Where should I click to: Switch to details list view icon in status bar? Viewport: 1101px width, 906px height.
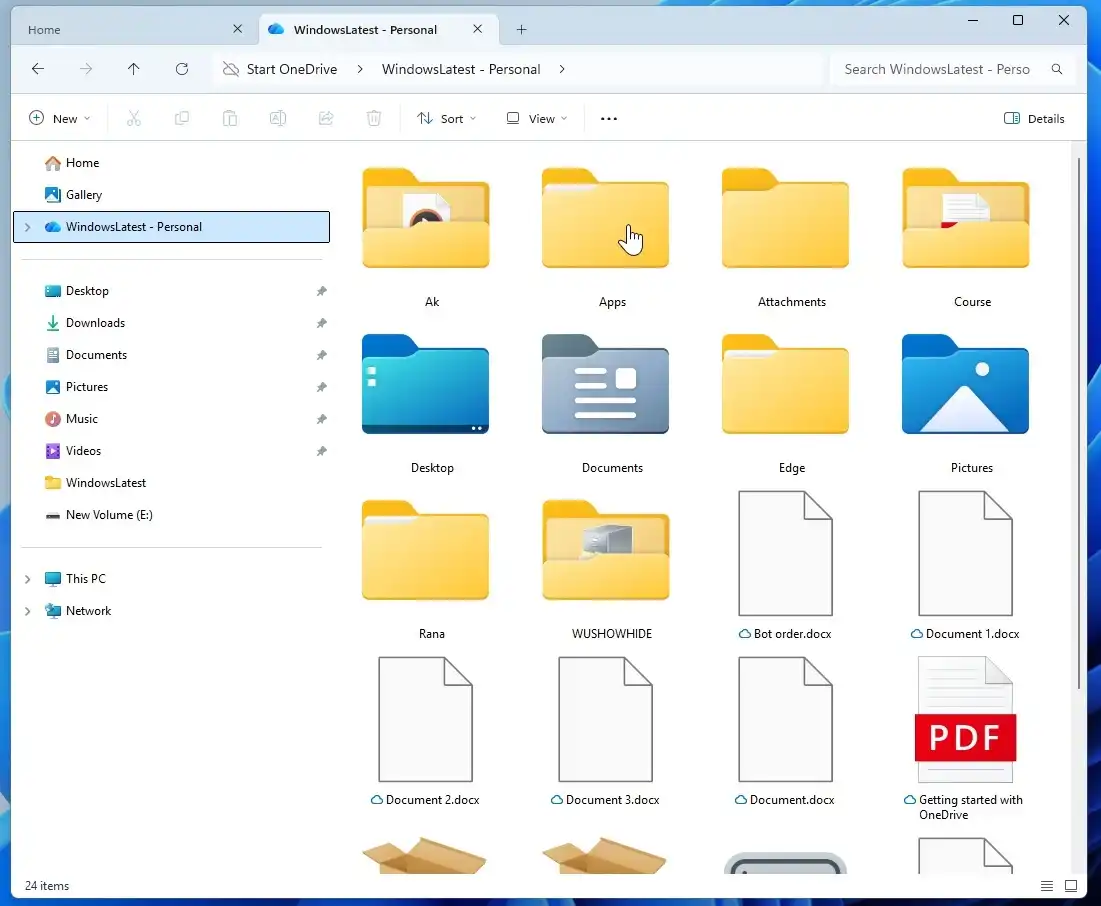coord(1047,886)
